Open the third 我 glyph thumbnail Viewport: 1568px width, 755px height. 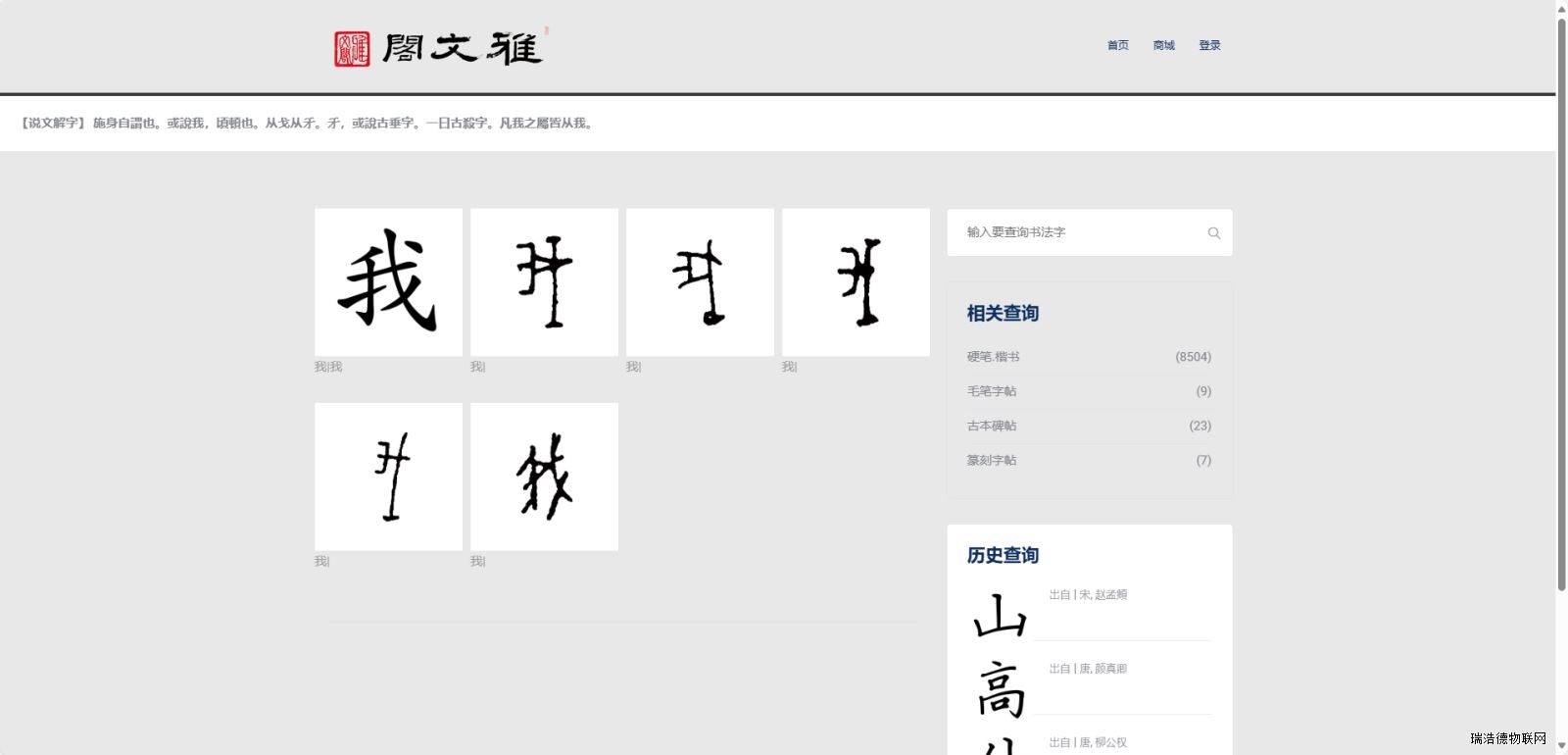point(700,282)
